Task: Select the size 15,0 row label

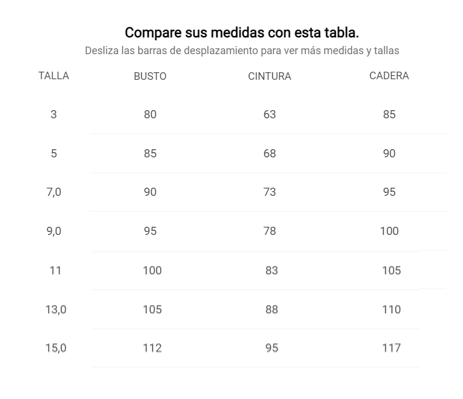Action: (56, 348)
